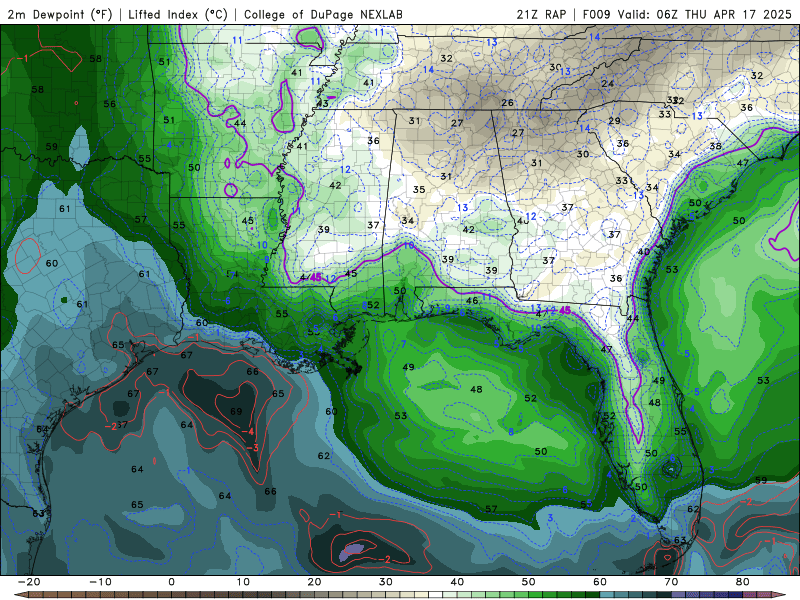Click the '0' tick on color bar

point(171,582)
